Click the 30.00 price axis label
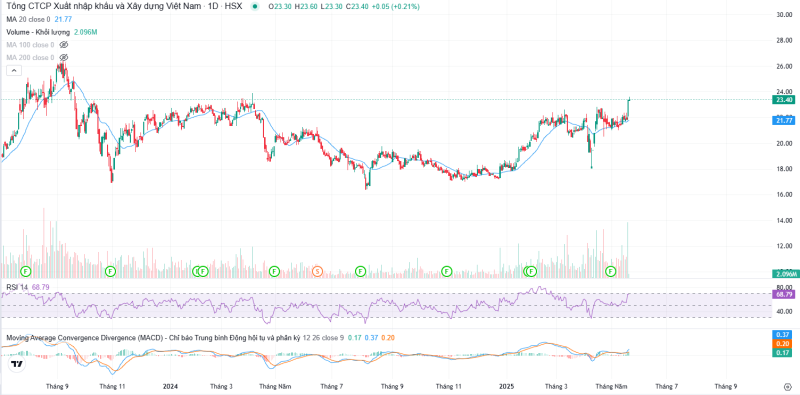 pyautogui.click(x=784, y=15)
